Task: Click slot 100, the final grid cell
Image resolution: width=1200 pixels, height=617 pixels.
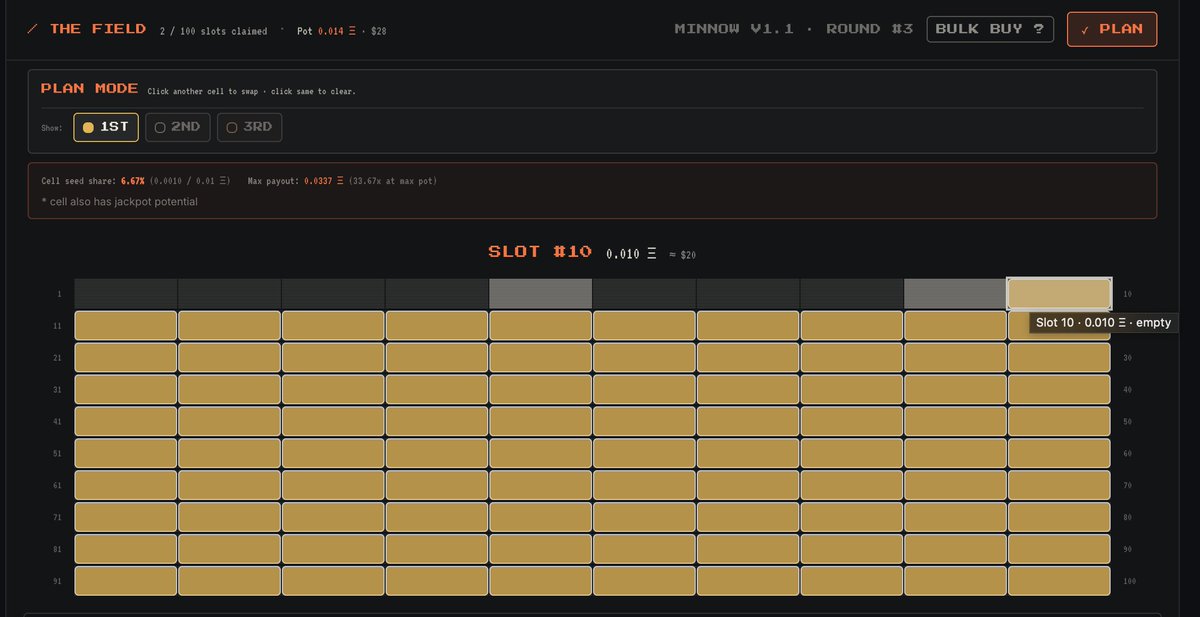Action: (x=1059, y=582)
